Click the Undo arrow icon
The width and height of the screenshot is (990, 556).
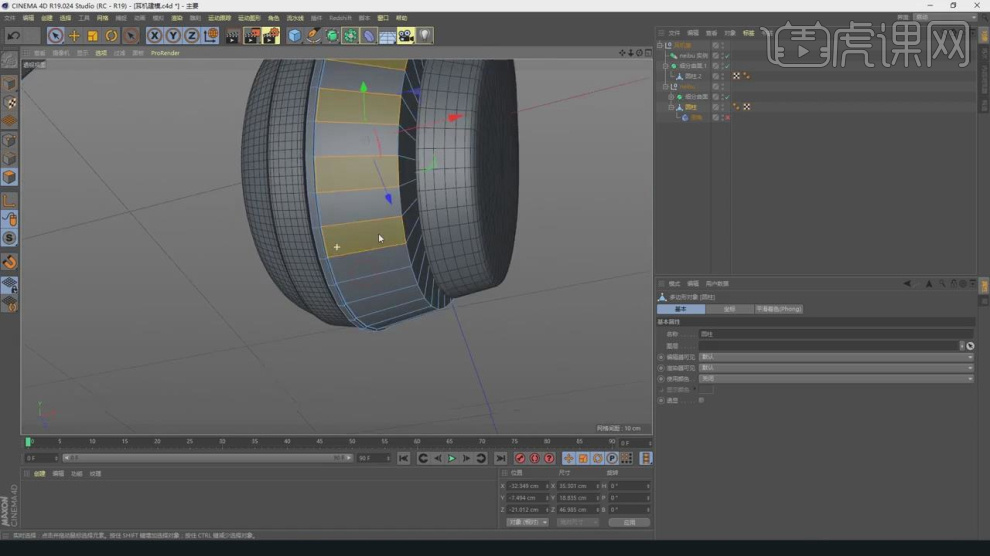pyautogui.click(x=14, y=36)
